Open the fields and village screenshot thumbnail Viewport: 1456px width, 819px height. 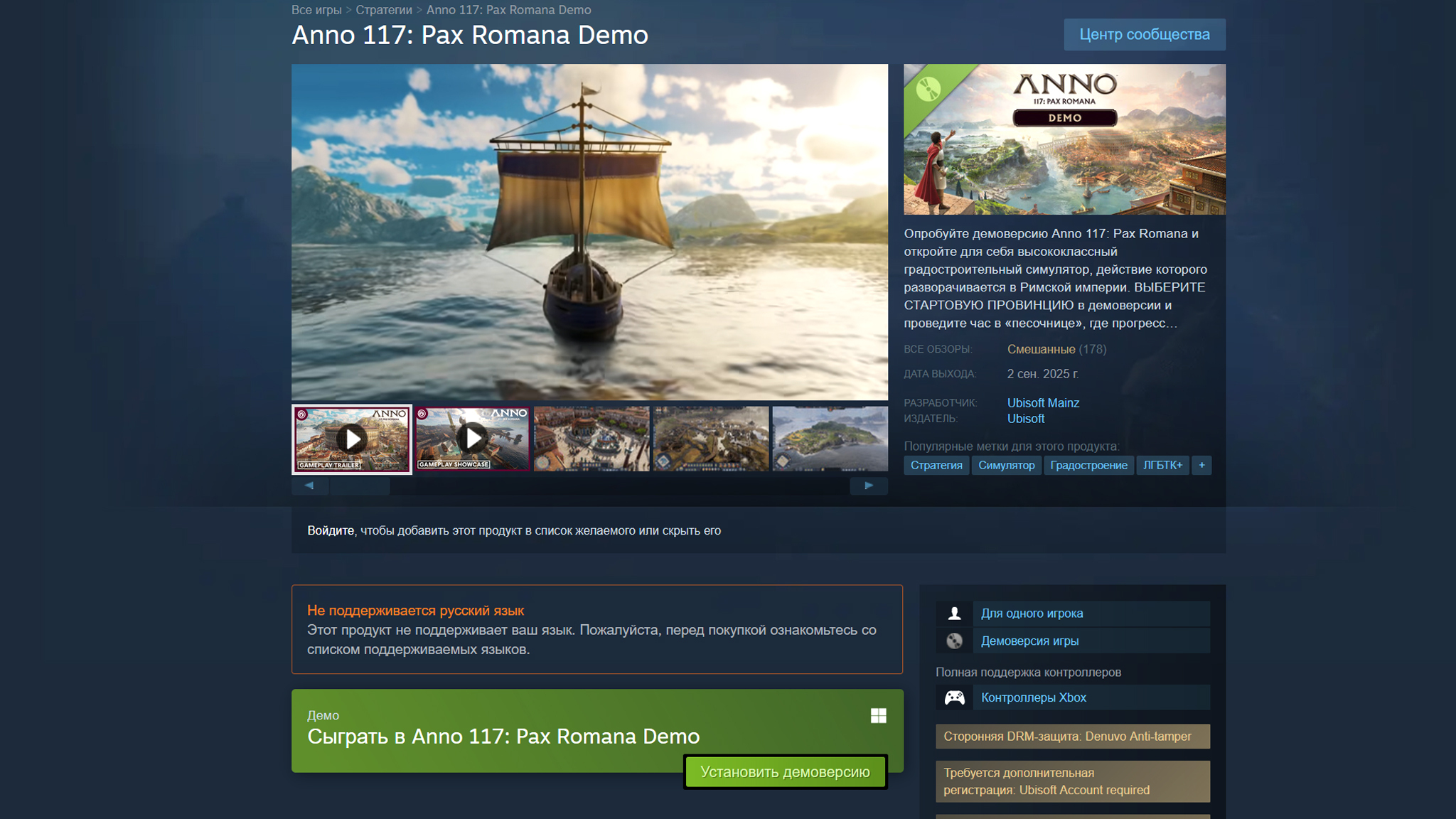pyautogui.click(x=711, y=439)
